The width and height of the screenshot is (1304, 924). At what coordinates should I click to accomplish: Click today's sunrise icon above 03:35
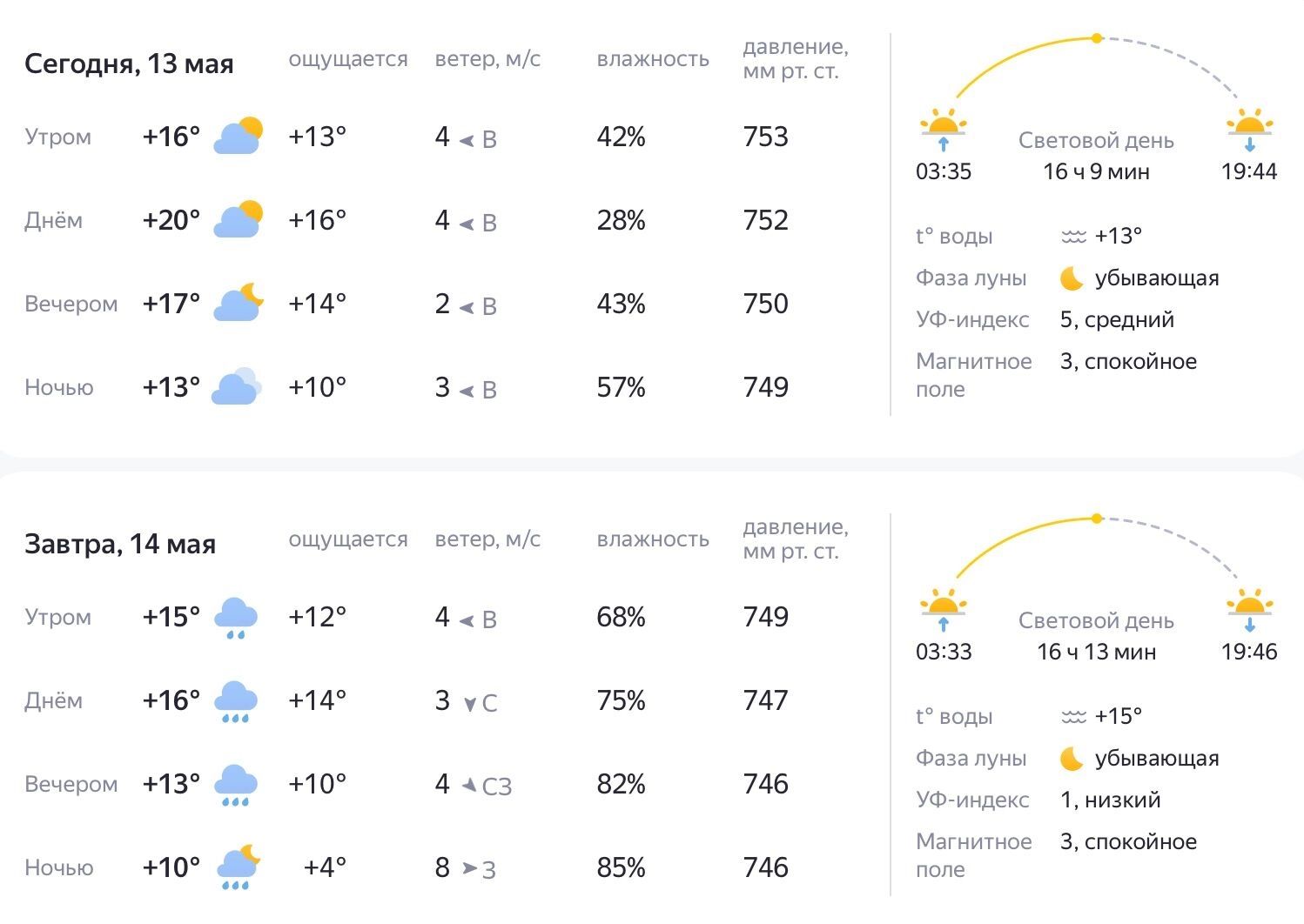pos(944,129)
